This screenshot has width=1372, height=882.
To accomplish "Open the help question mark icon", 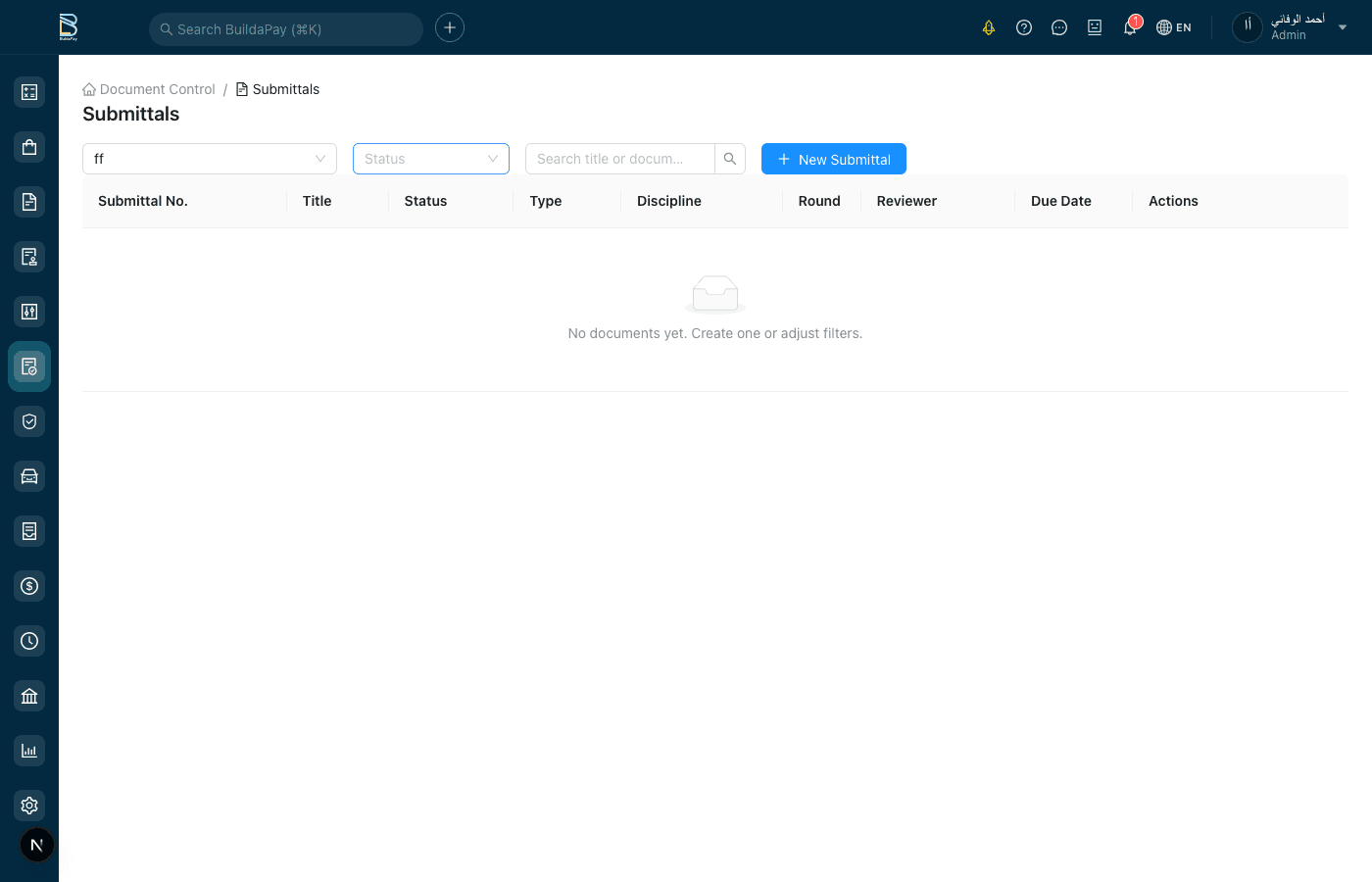I will click(x=1024, y=27).
